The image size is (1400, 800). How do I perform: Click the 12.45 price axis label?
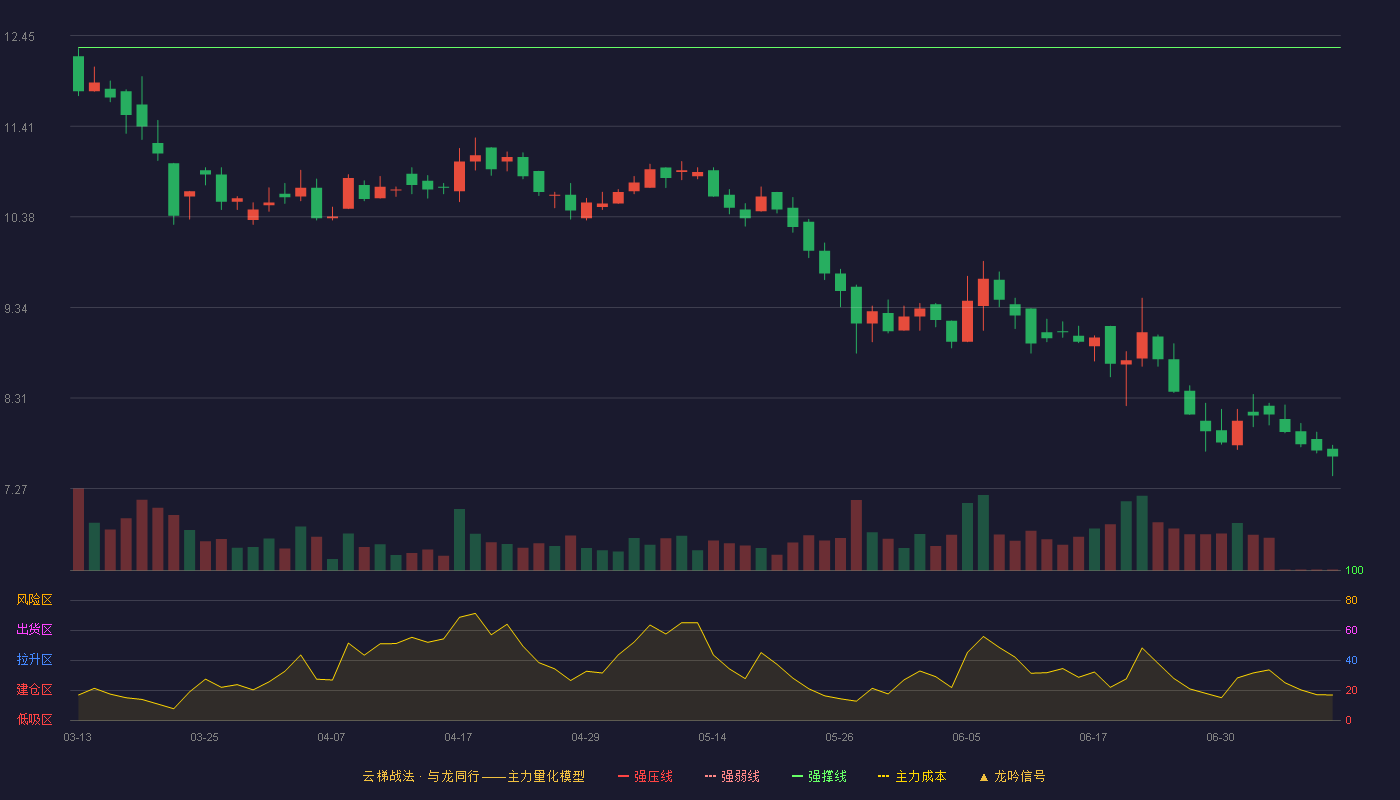click(19, 37)
